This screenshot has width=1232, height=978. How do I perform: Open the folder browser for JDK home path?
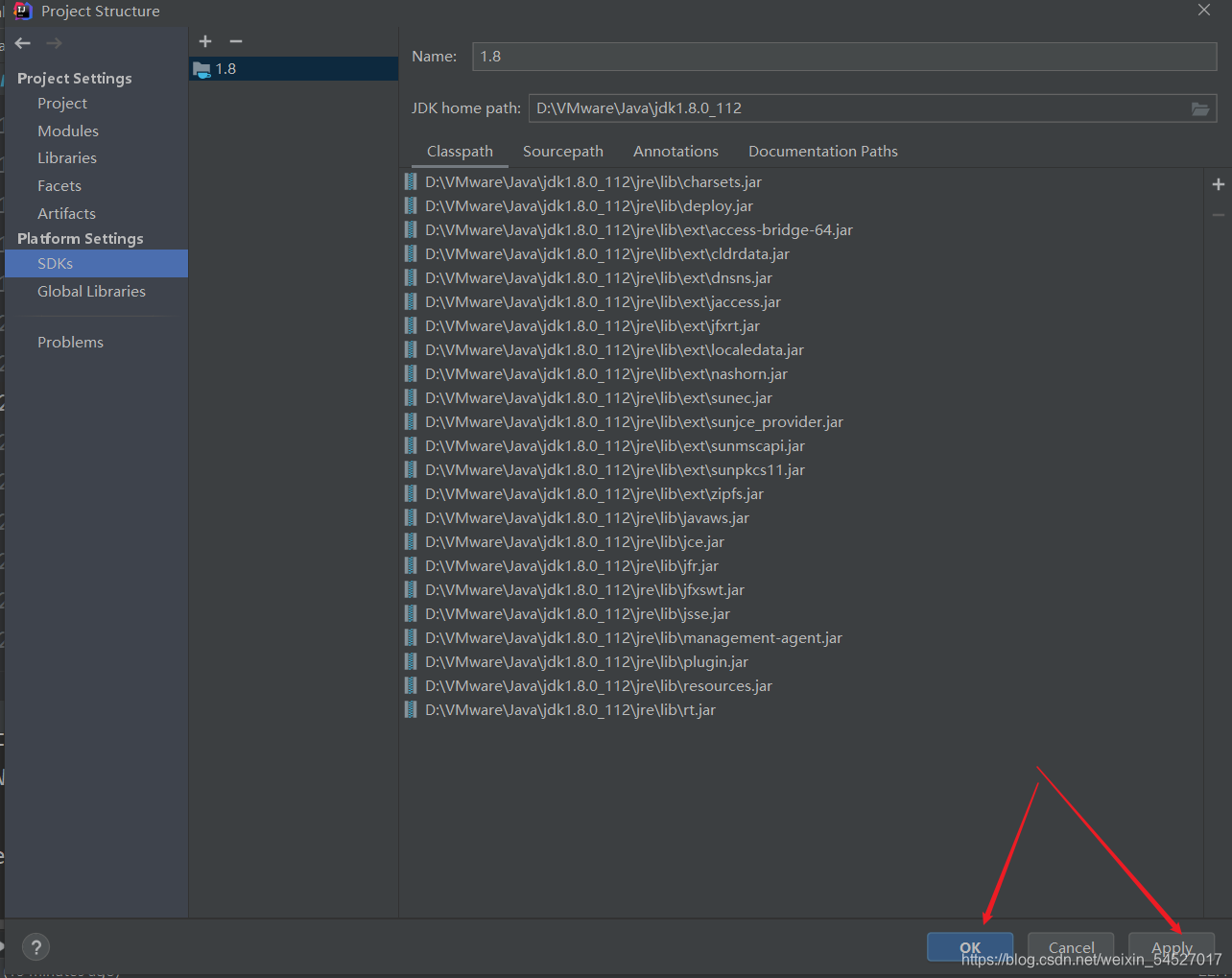coord(1200,108)
